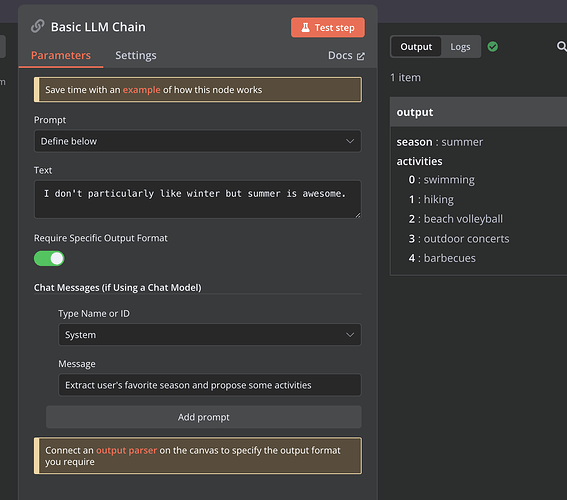567x500 pixels.
Task: Run the Test step button
Action: 328,27
